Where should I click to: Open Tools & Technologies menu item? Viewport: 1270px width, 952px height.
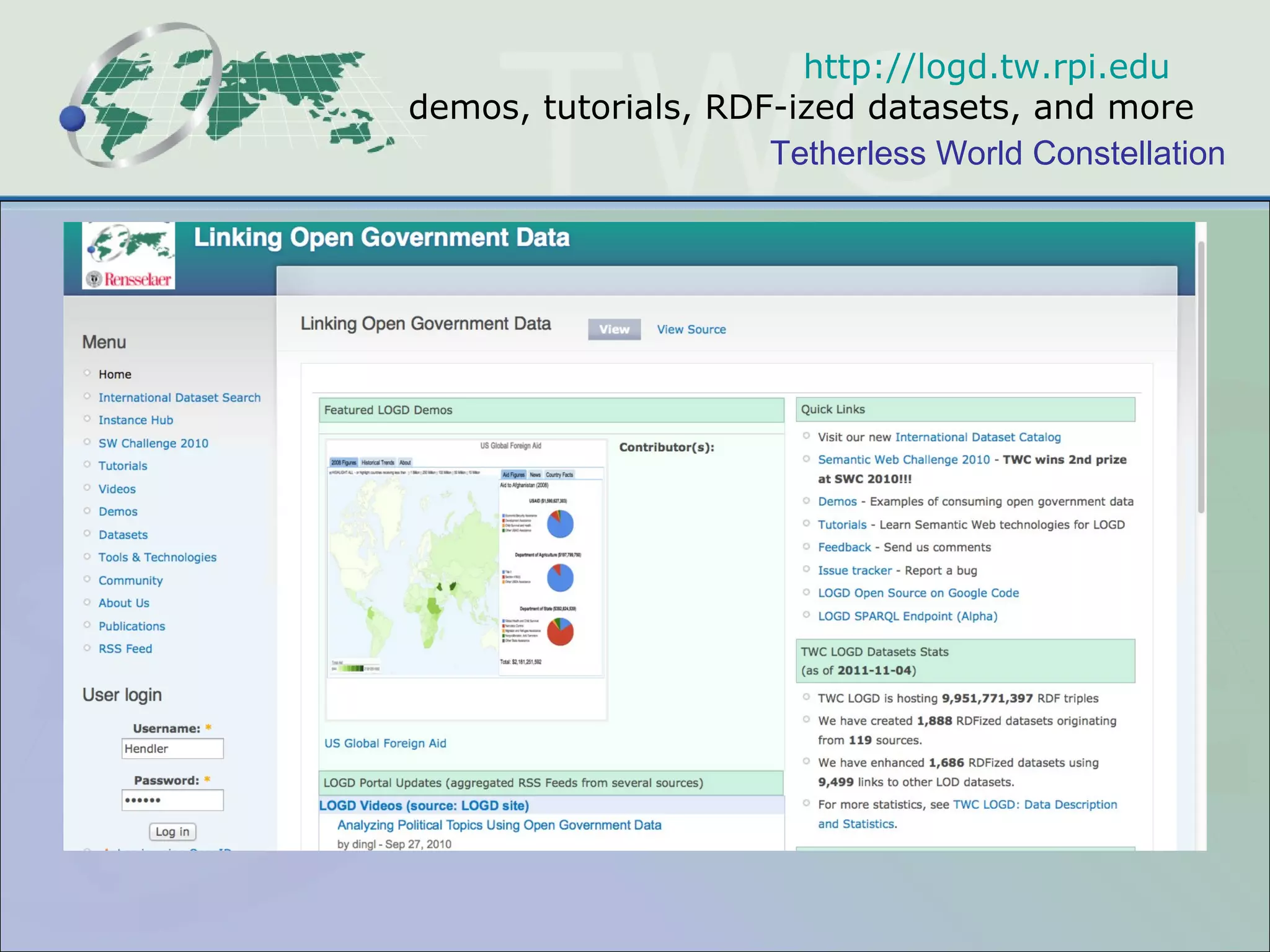158,557
